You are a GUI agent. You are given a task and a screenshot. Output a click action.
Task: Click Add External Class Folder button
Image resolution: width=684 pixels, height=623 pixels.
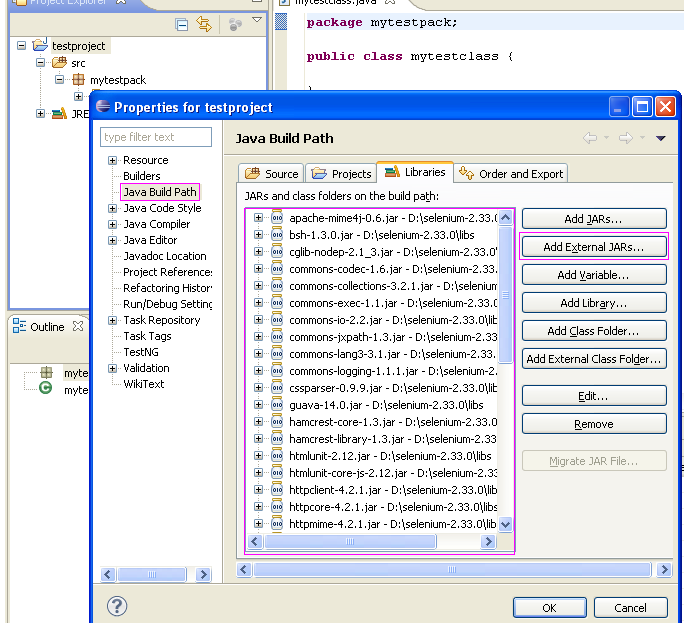tap(594, 359)
